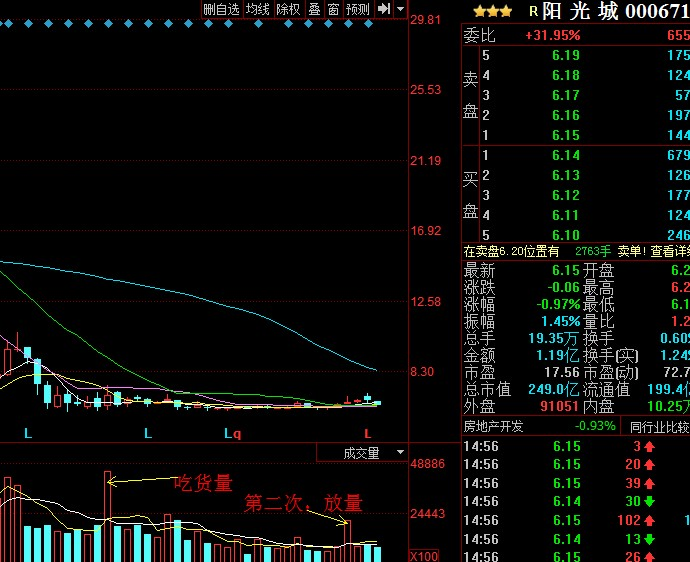
Task: Click stock name 阳光城 000671
Action: [x=616, y=11]
